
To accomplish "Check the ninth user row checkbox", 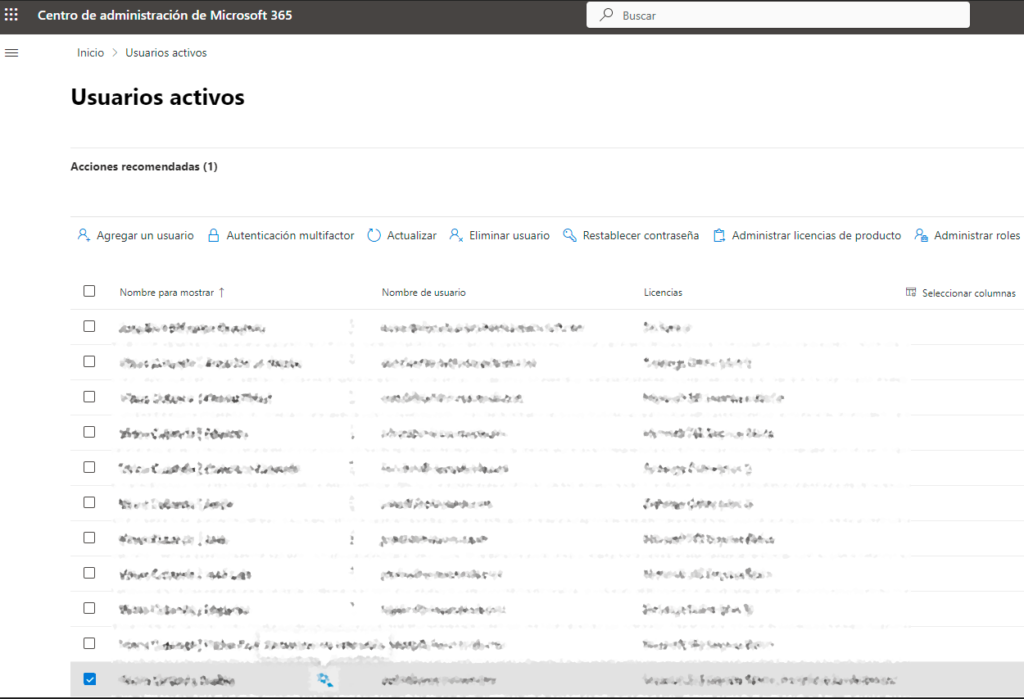I will pos(89,609).
